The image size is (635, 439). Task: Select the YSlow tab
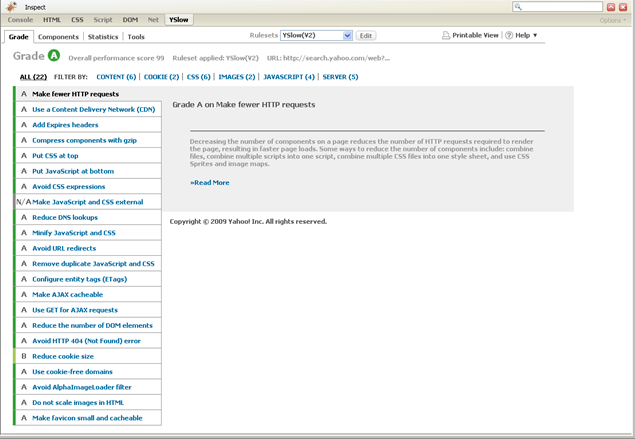coord(179,19)
